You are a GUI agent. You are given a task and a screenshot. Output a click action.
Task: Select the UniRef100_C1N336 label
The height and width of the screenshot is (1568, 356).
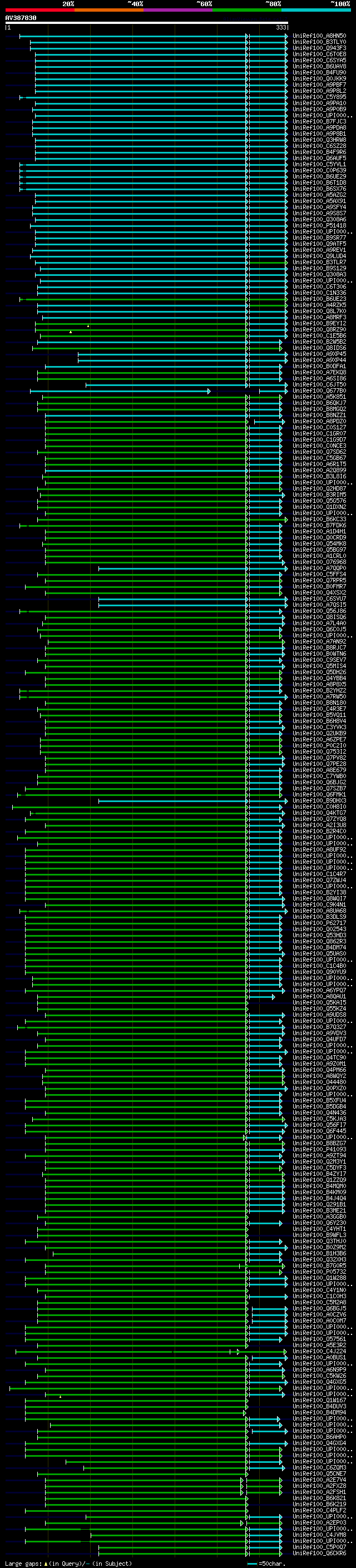tap(319, 293)
